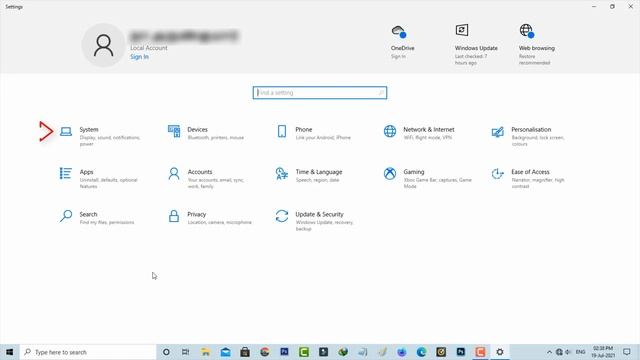This screenshot has height=360, width=640.
Task: Click the Windows Update status icon
Action: [462, 30]
